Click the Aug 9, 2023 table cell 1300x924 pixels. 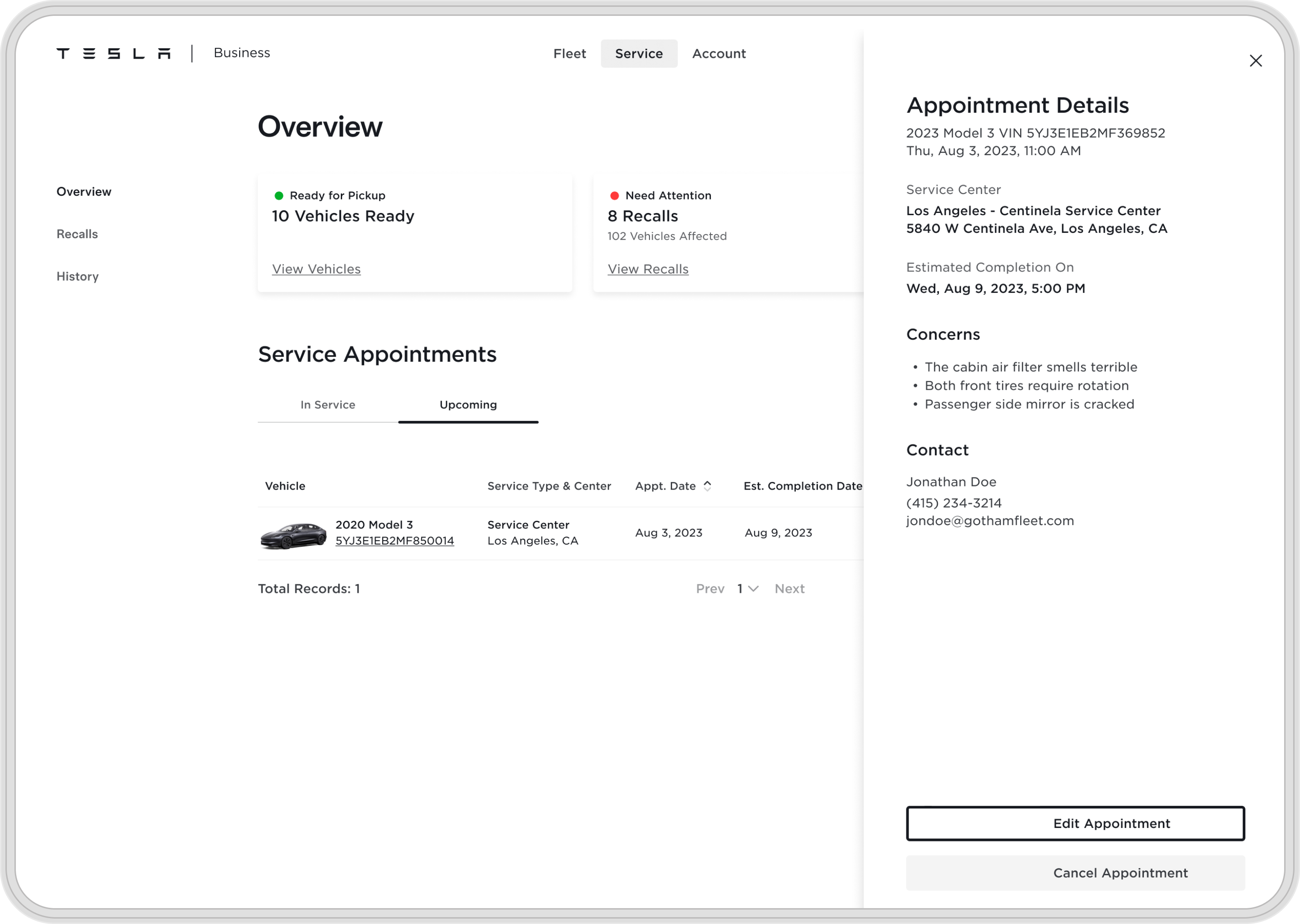click(778, 533)
